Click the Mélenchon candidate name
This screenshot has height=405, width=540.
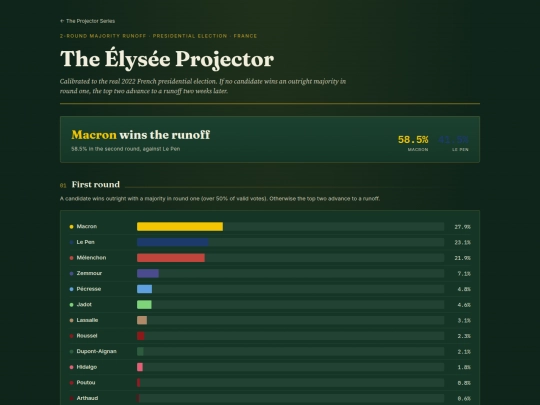pyautogui.click(x=91, y=258)
